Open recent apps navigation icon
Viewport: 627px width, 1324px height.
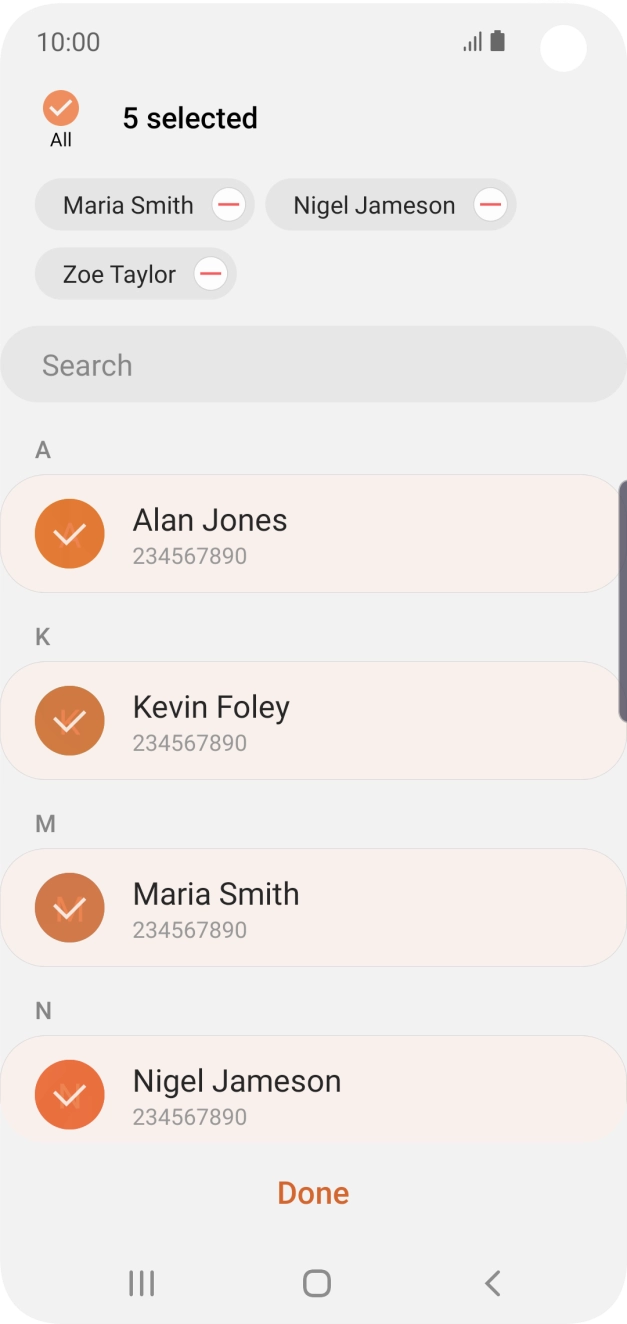(142, 1283)
